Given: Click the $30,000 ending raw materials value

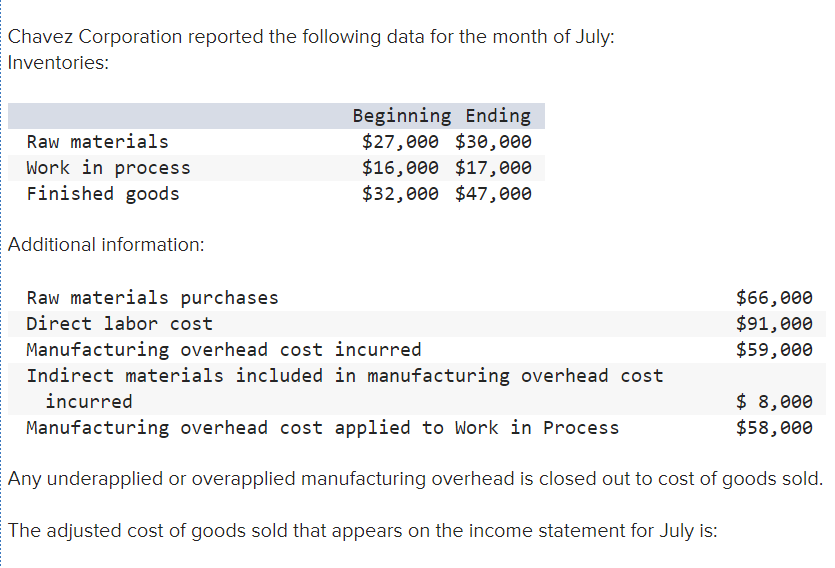Looking at the screenshot, I should (493, 142).
